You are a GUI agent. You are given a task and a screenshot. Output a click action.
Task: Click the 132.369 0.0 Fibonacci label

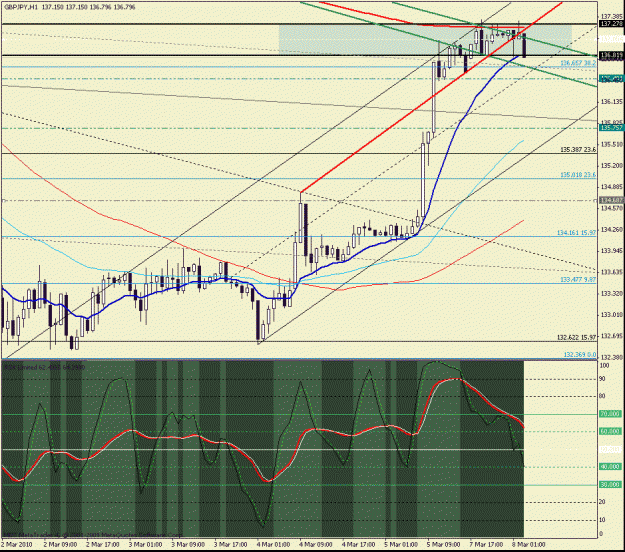(580, 354)
